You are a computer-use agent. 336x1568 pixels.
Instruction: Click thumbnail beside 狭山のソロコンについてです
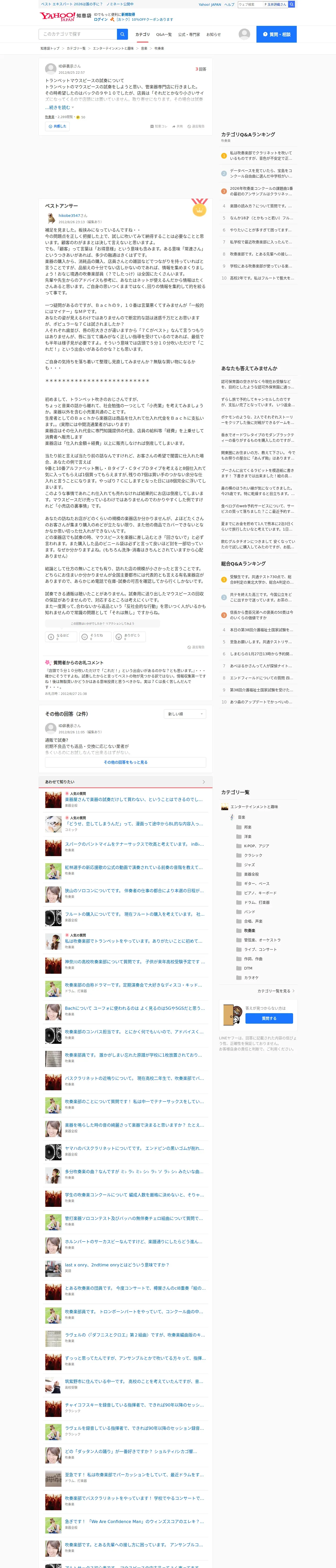tap(53, 894)
